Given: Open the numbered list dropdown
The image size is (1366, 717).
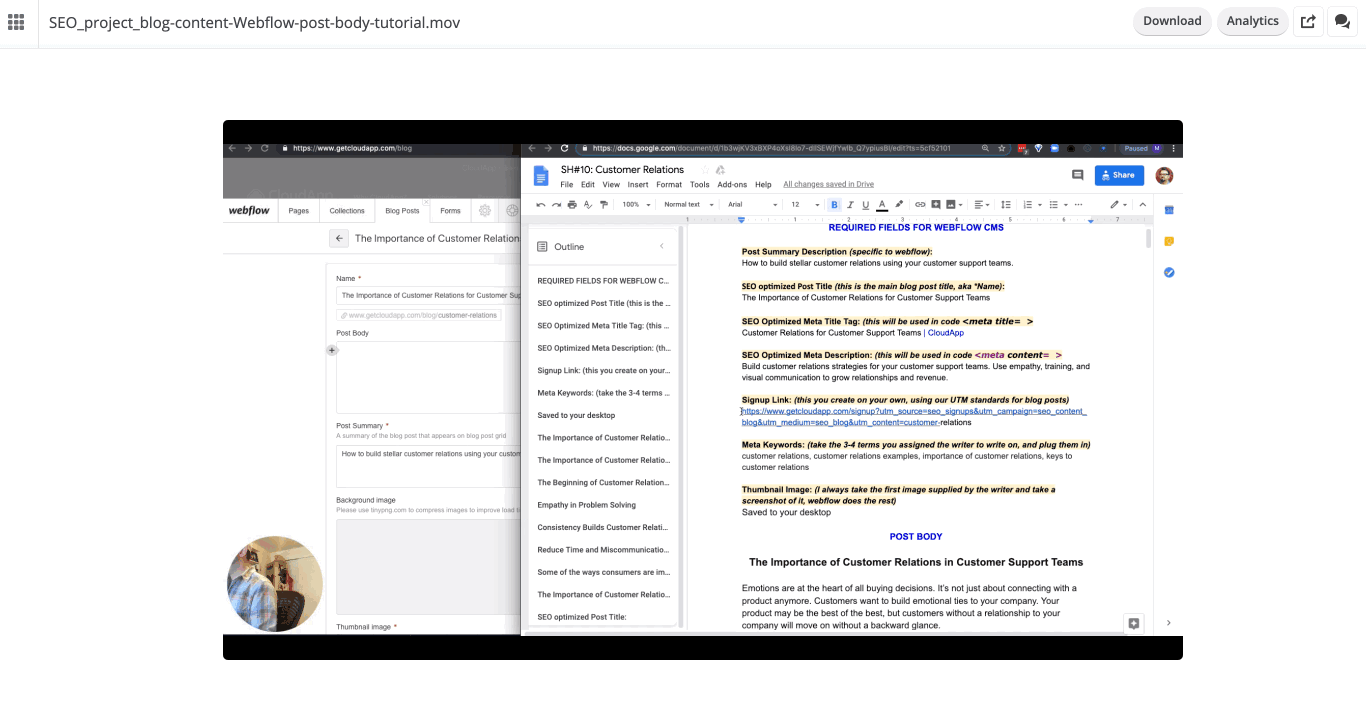Looking at the screenshot, I should click(x=1031, y=204).
